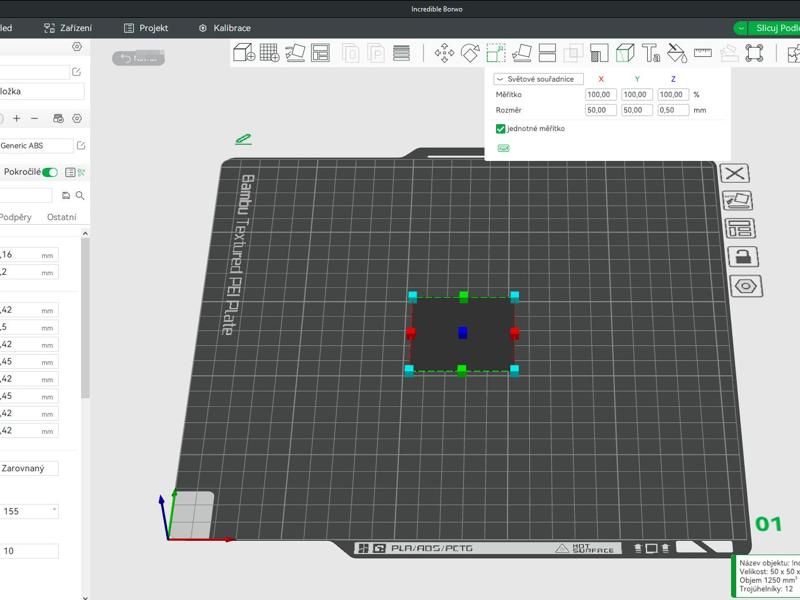Click the input field showing 10
800x600 pixels.
coord(29,551)
